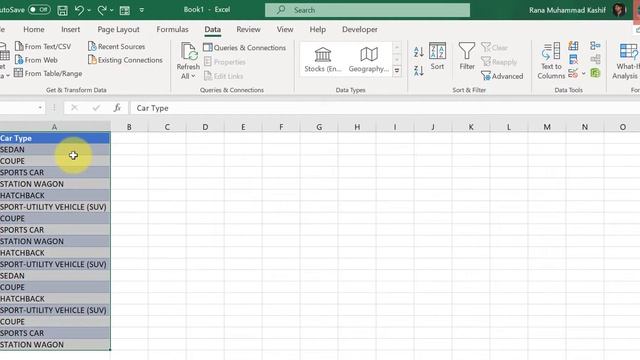Switch to the Page Layout tab
640x360 pixels.
(118, 29)
